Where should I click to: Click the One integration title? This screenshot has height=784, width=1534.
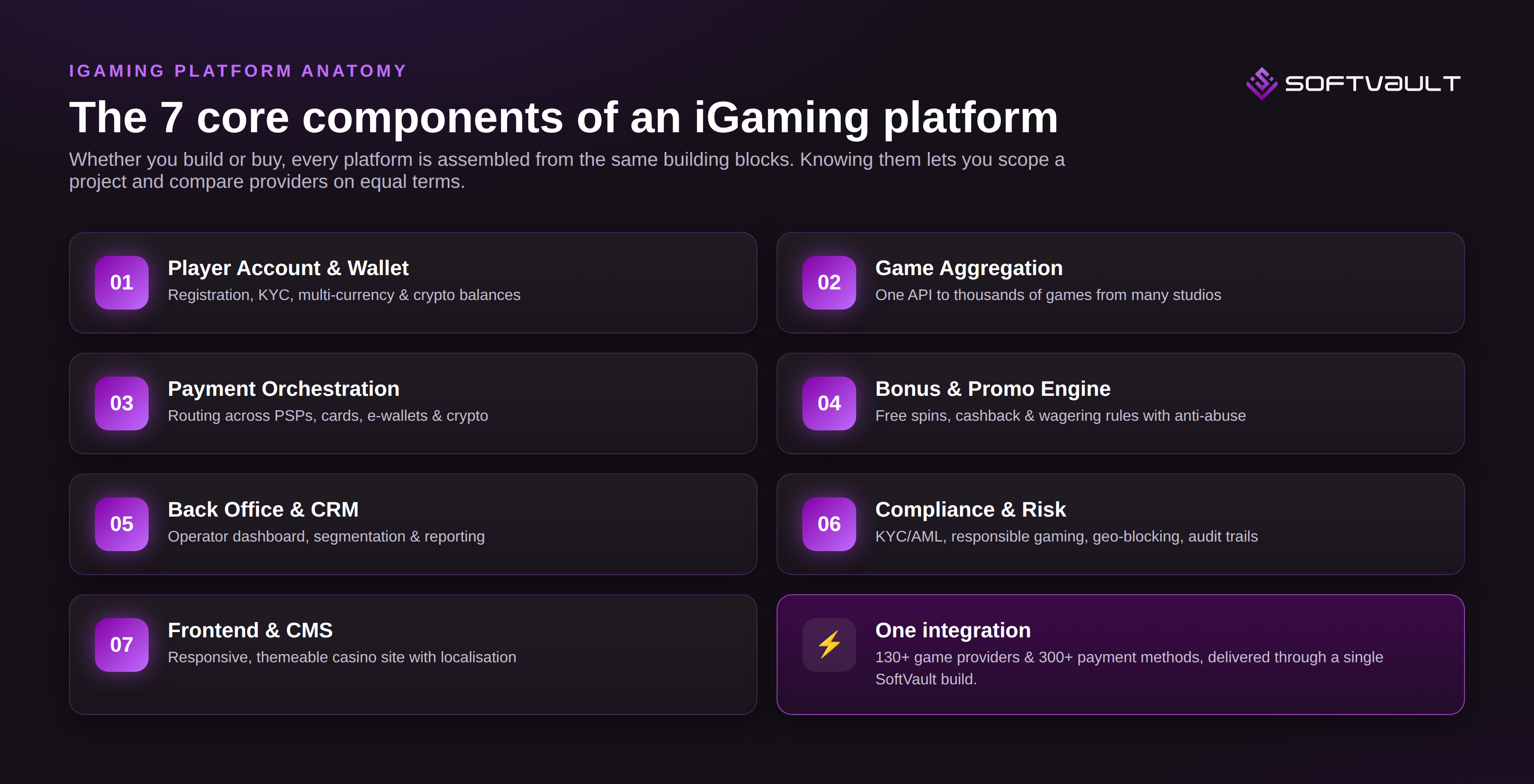pyautogui.click(x=953, y=631)
